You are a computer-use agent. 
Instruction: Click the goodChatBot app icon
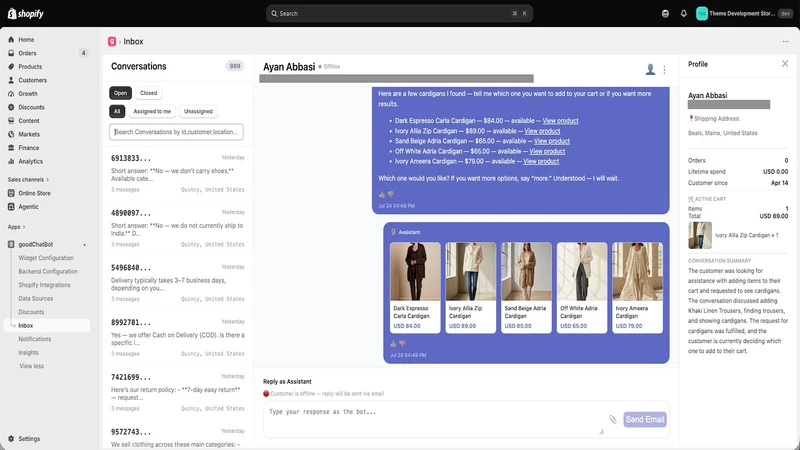click(11, 244)
